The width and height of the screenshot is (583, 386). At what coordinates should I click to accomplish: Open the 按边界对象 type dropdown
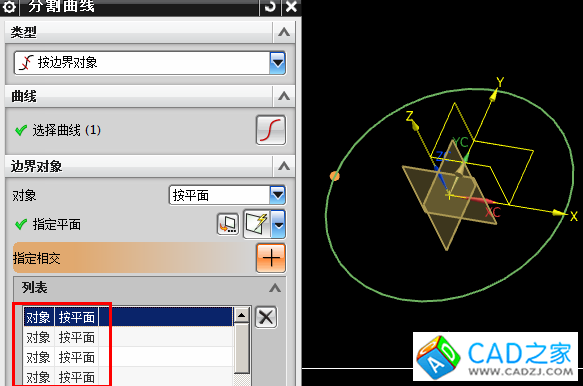[x=277, y=62]
